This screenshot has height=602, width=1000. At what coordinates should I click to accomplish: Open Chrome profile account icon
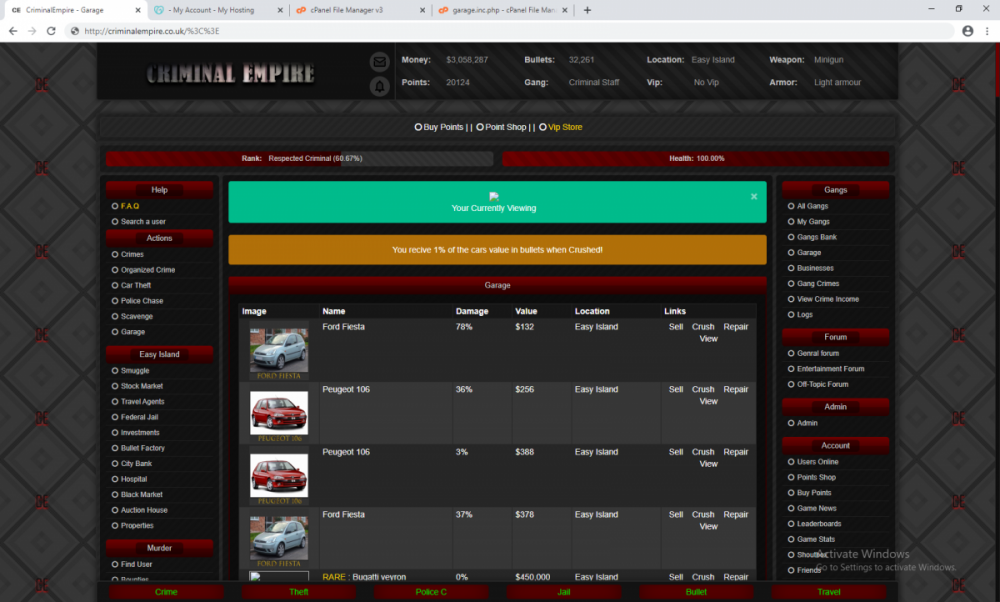tap(967, 31)
